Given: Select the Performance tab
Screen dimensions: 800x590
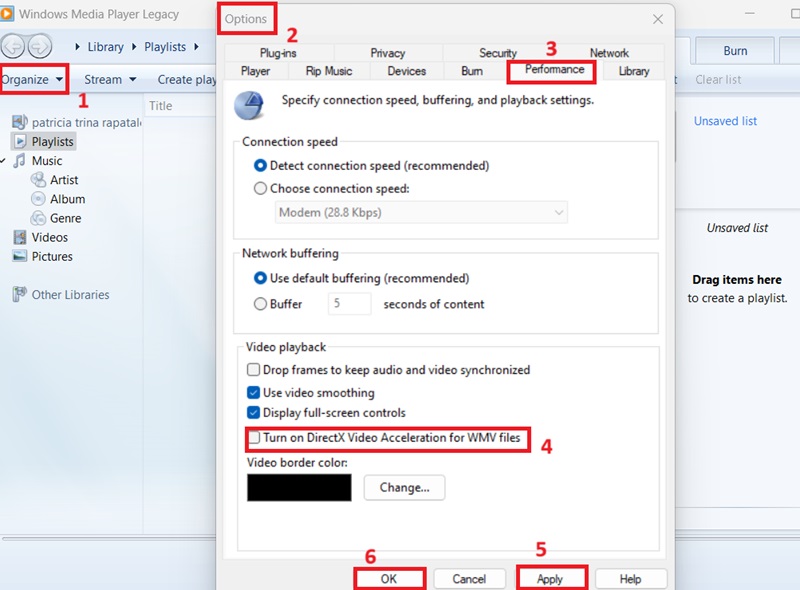Looking at the screenshot, I should point(555,69).
